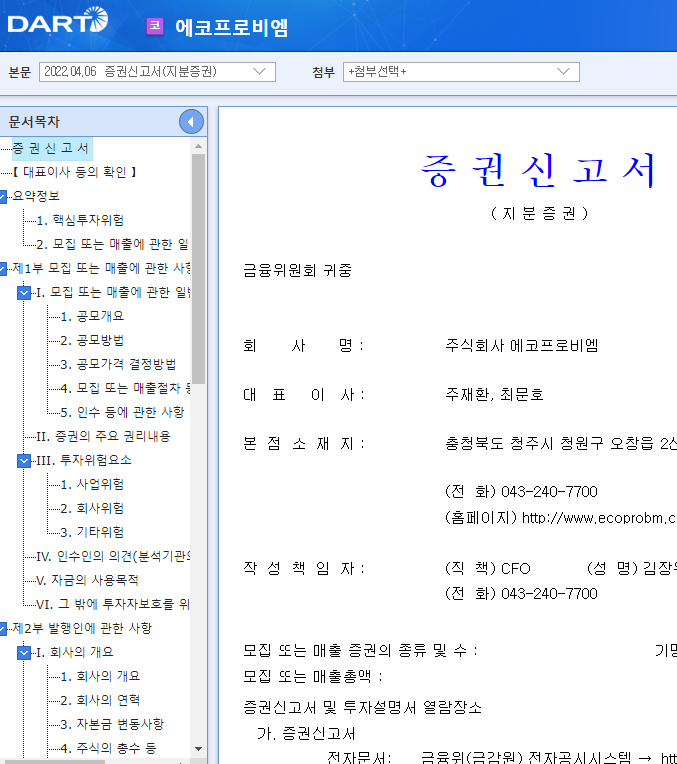Screen dimensions: 677x764
Task: Collapse the I. 회사의 개요 parent node
Action: point(24,652)
